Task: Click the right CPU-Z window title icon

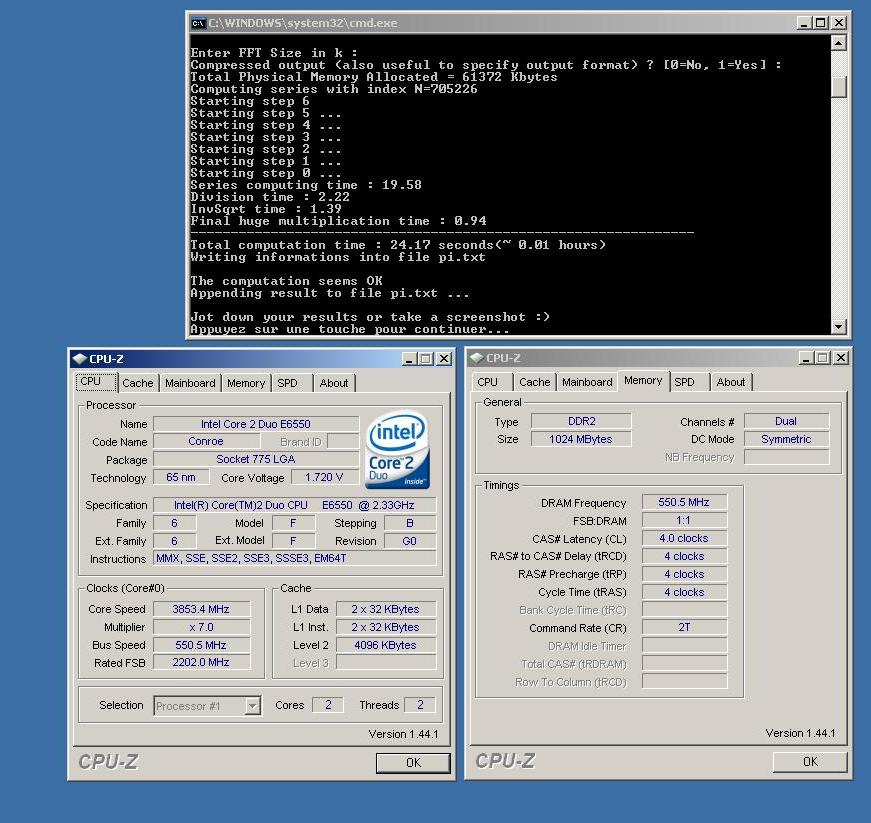Action: (477, 358)
